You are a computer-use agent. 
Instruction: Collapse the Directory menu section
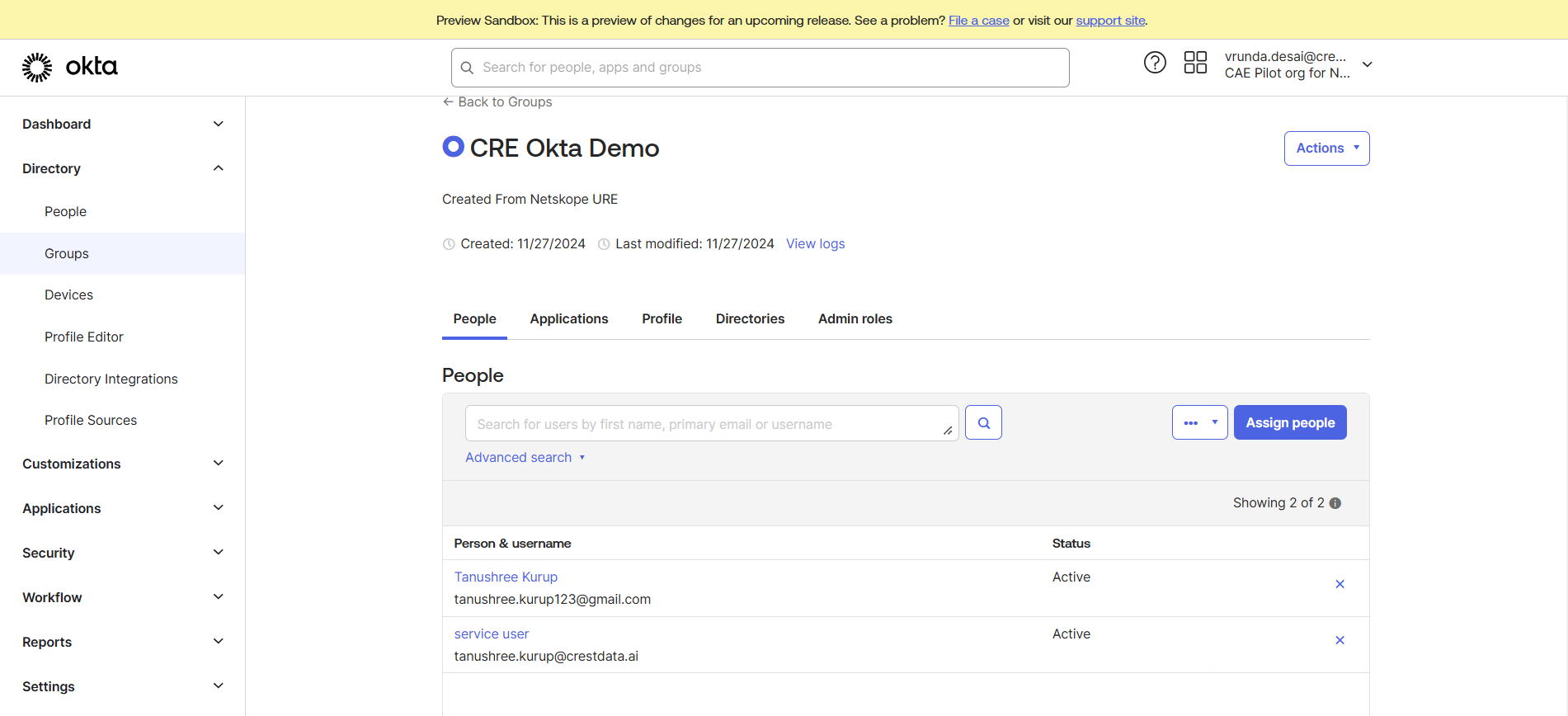pos(123,168)
